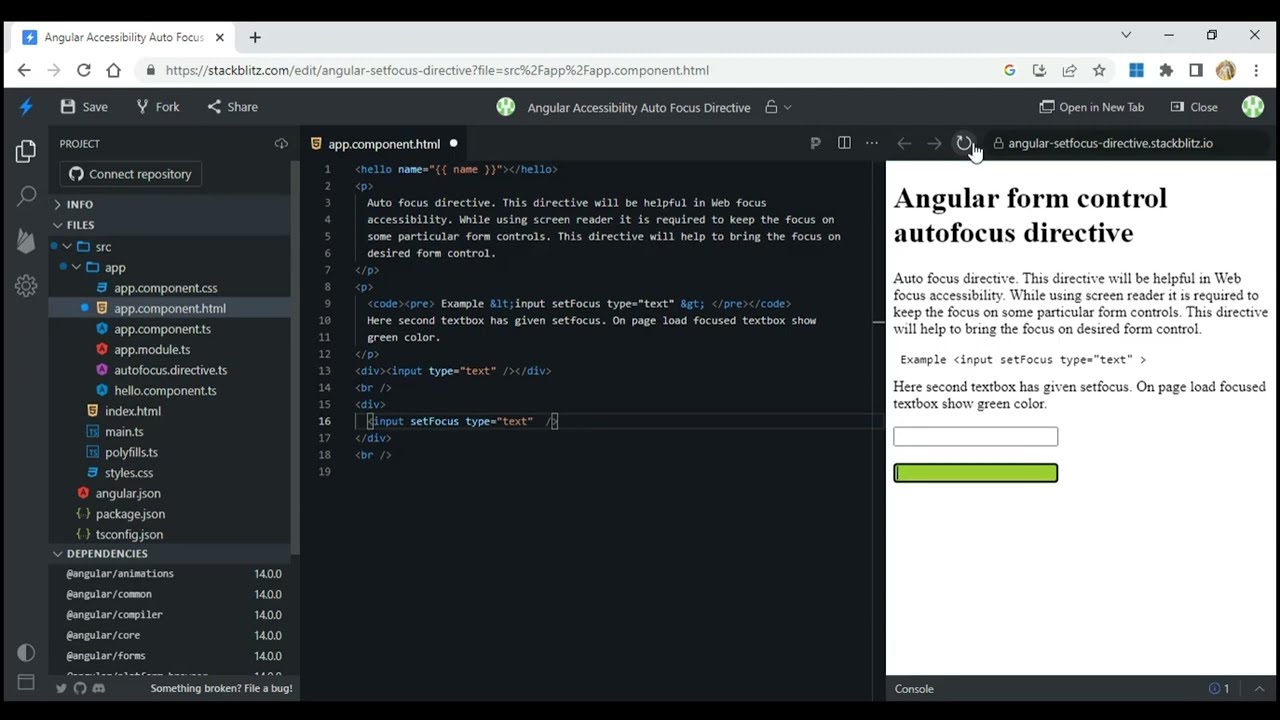Go forward in preview navigation
The height and width of the screenshot is (720, 1280).
click(x=934, y=144)
